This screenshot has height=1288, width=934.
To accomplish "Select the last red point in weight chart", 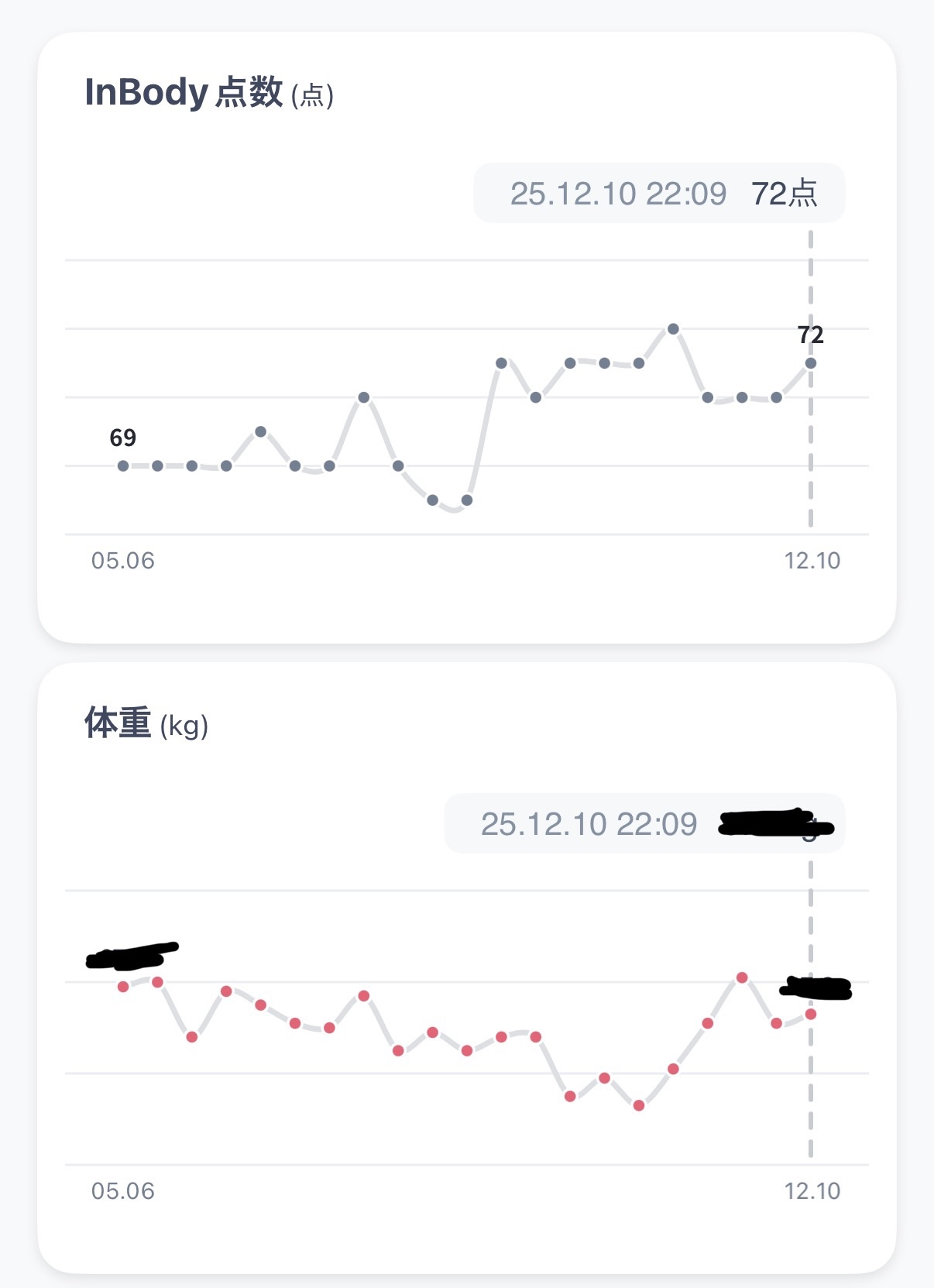I will (811, 1014).
